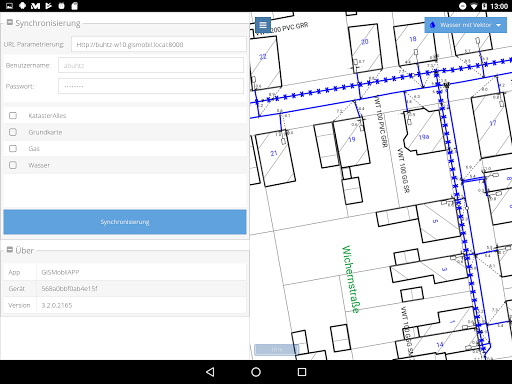Click the blue Synchronisierung button

[125, 222]
